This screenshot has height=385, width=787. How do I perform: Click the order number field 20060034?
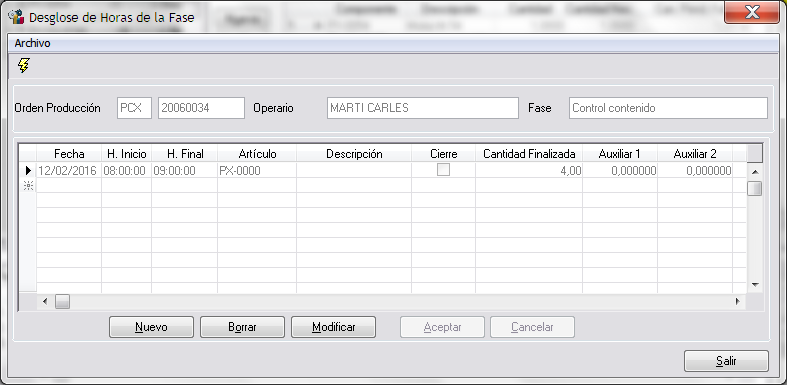(201, 108)
